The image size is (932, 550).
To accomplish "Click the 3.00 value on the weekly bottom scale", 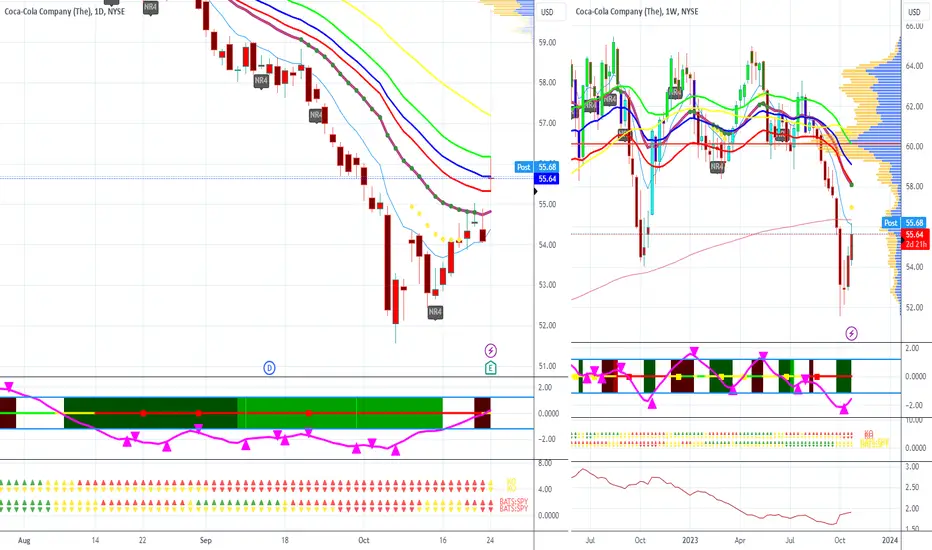I will click(912, 467).
